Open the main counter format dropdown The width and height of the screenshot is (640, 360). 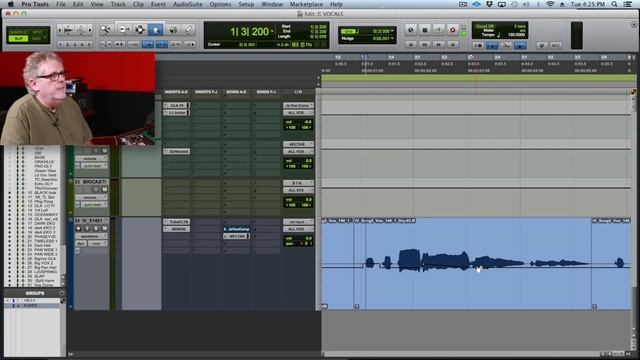pyautogui.click(x=272, y=31)
